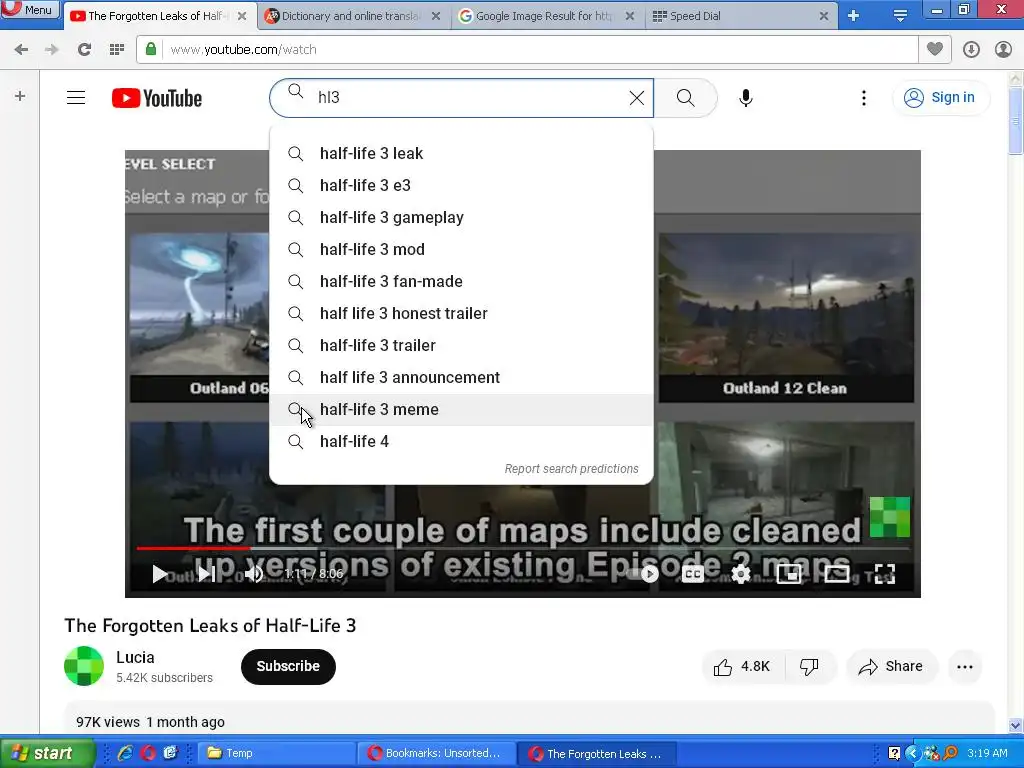This screenshot has width=1024, height=768.
Task: Mute the video with speaker icon
Action: click(x=254, y=574)
